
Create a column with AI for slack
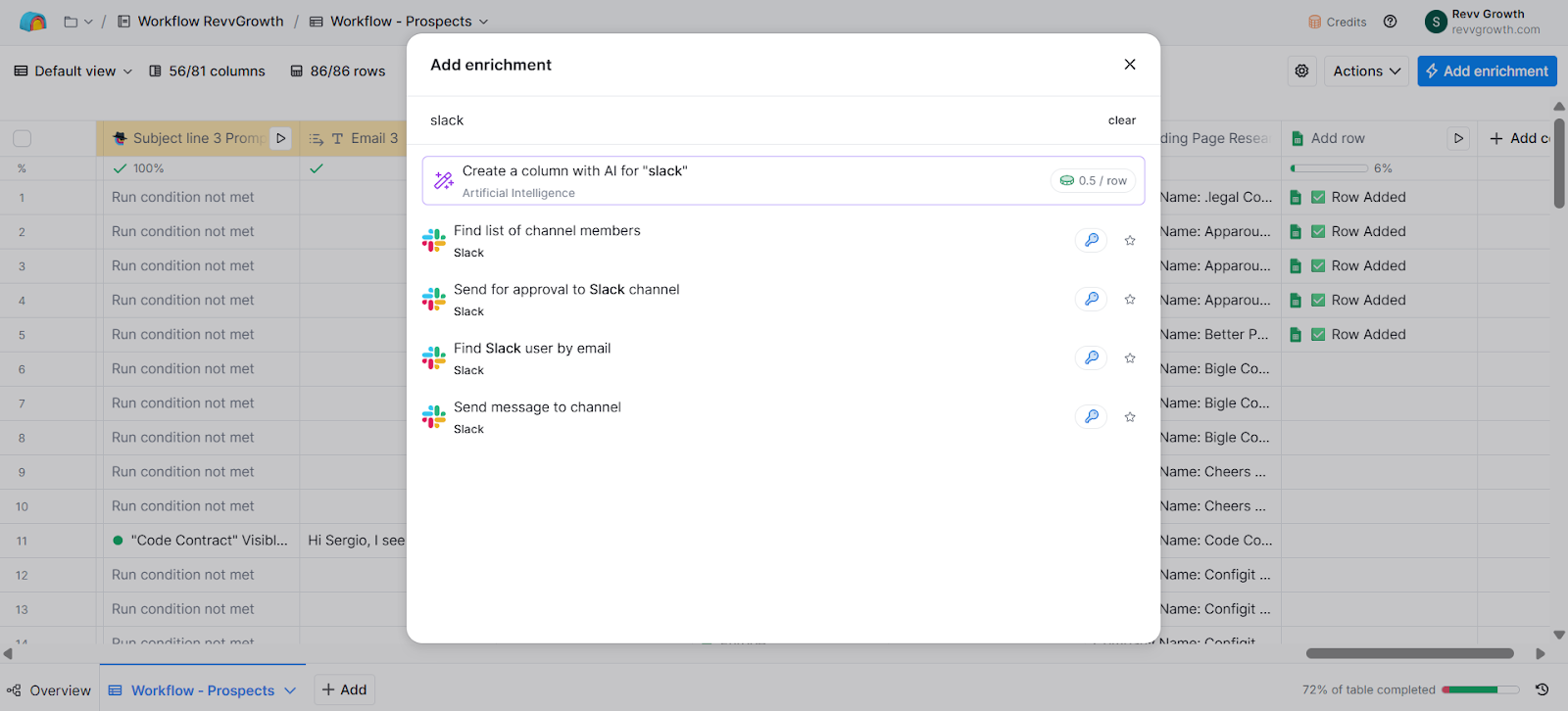pyautogui.click(x=783, y=180)
